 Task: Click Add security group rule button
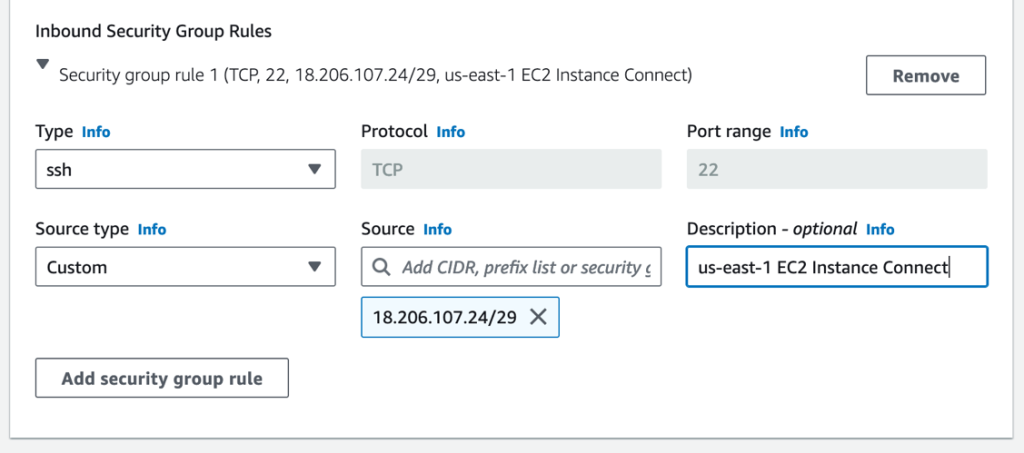pyautogui.click(x=162, y=379)
